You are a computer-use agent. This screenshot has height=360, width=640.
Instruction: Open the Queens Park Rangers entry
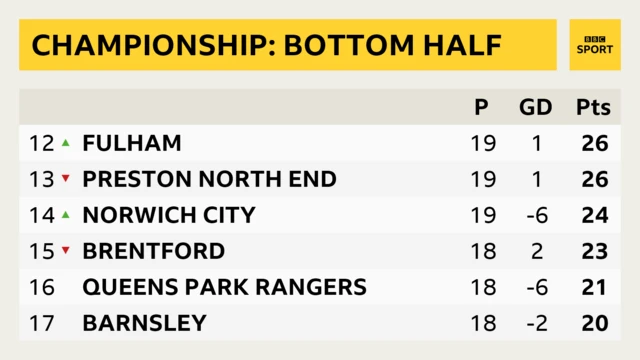coord(320,287)
